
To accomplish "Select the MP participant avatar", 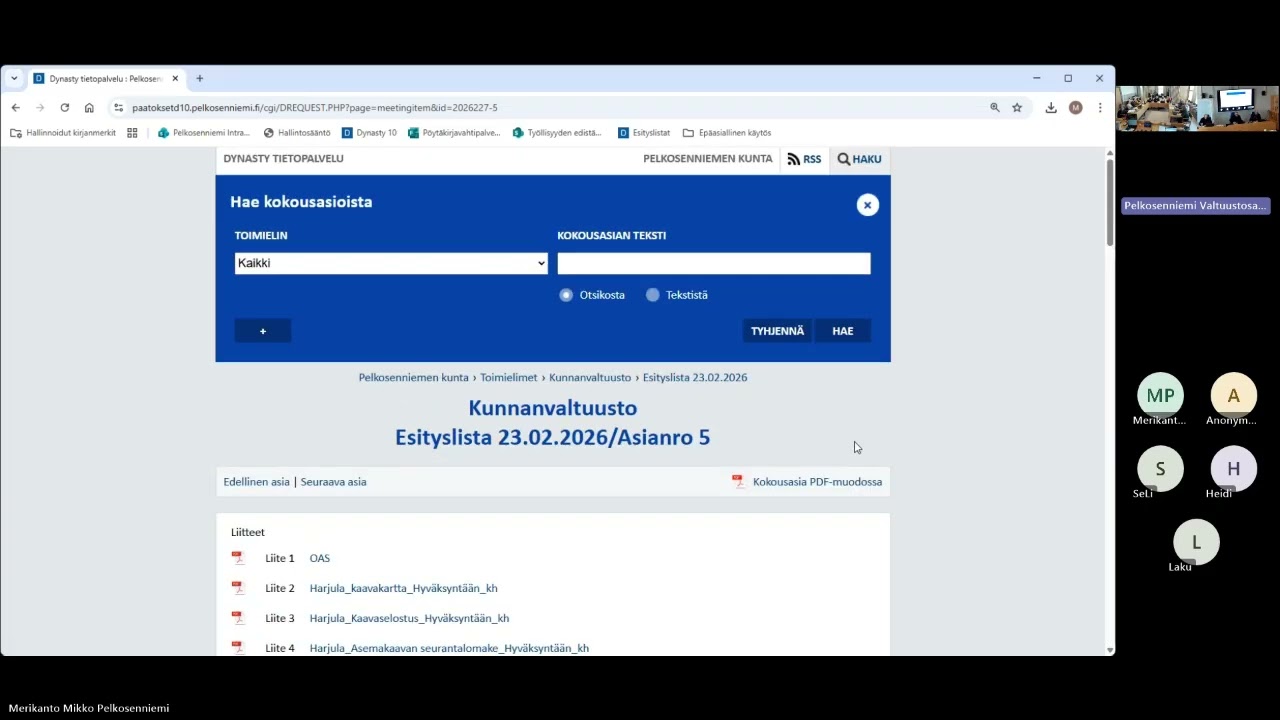I will pos(1160,396).
